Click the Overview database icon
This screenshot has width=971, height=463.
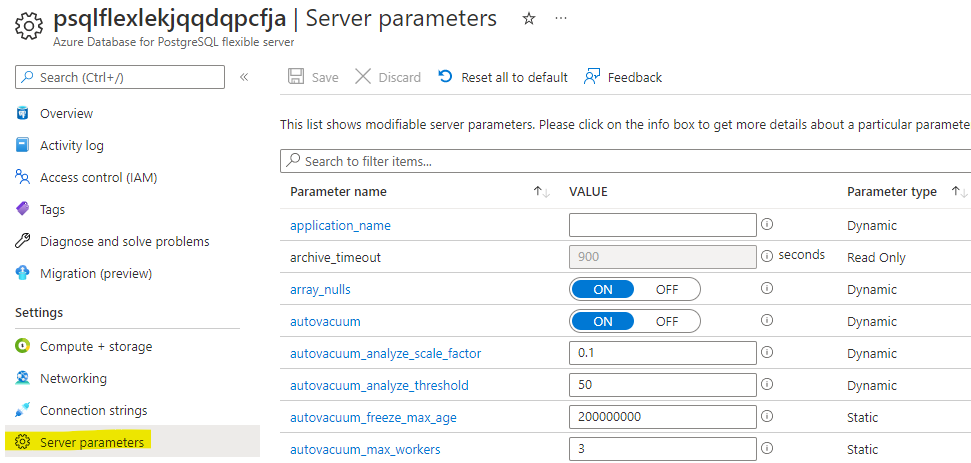[23, 113]
